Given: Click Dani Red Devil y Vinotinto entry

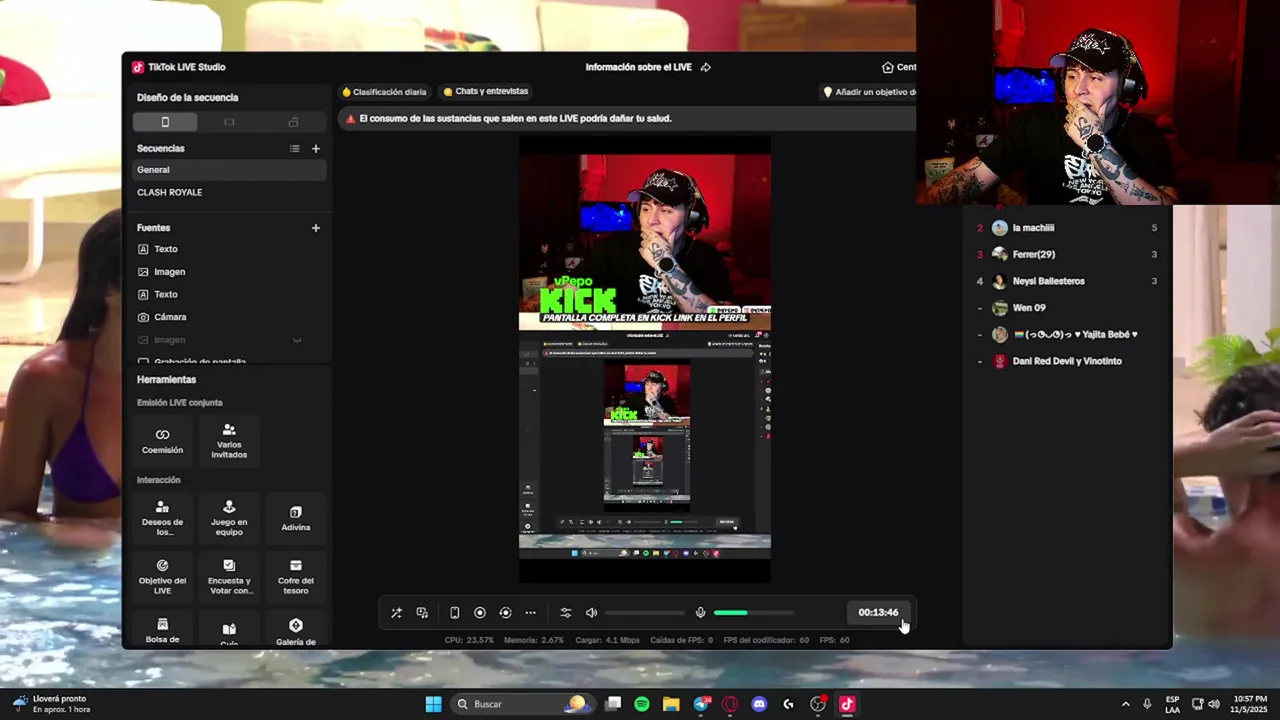Looking at the screenshot, I should pos(1067,361).
